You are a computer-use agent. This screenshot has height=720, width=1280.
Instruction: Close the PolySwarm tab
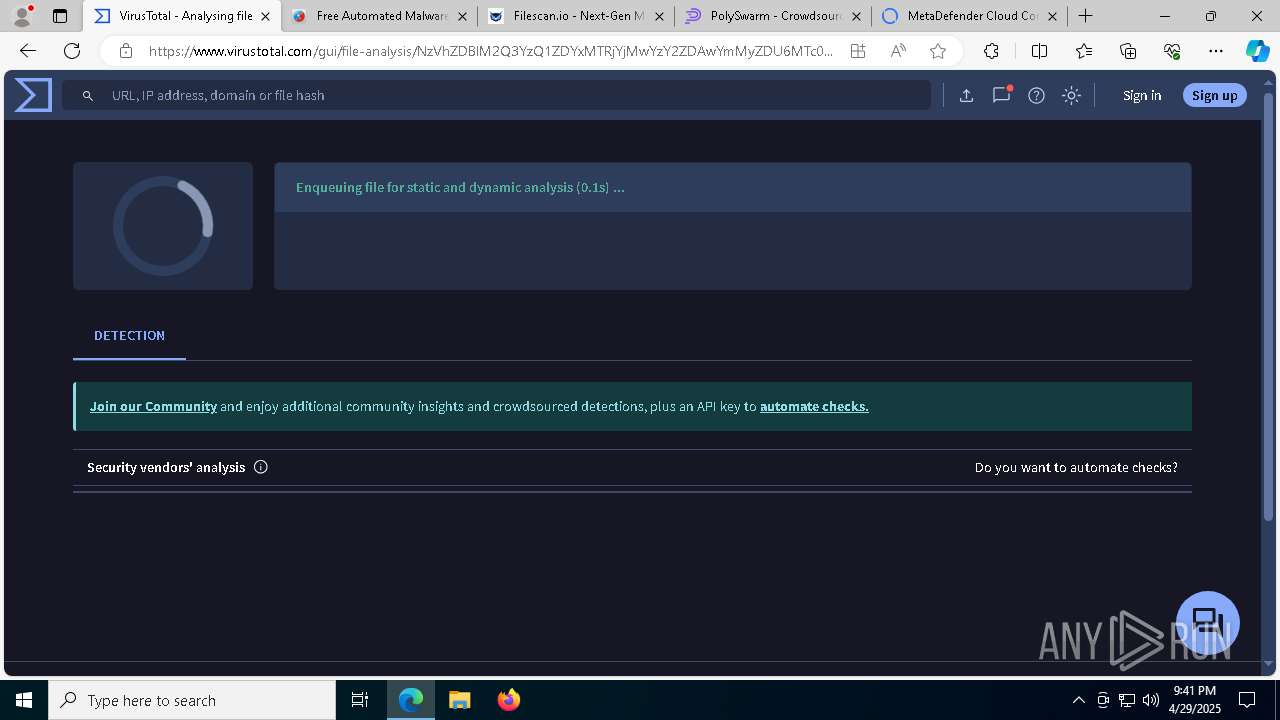[x=855, y=16]
